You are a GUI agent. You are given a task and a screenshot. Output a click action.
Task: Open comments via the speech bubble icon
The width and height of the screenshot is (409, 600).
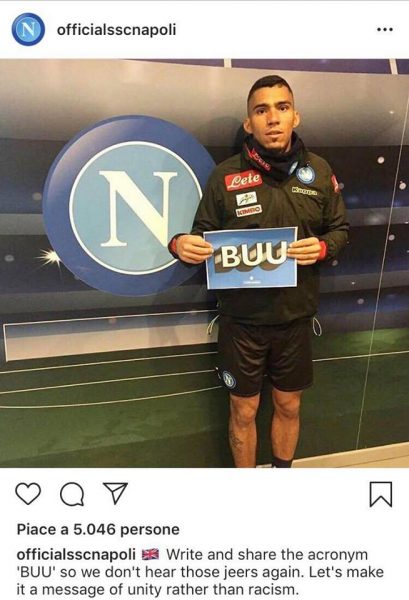(x=72, y=494)
